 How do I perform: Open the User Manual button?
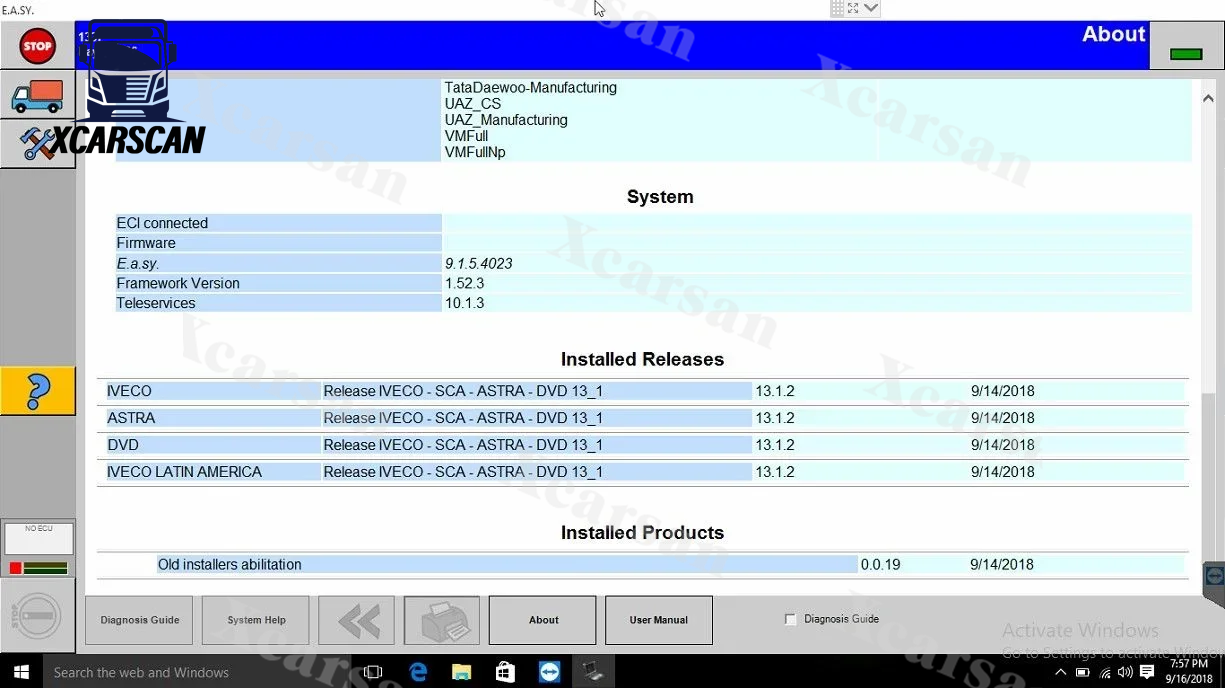coord(659,620)
